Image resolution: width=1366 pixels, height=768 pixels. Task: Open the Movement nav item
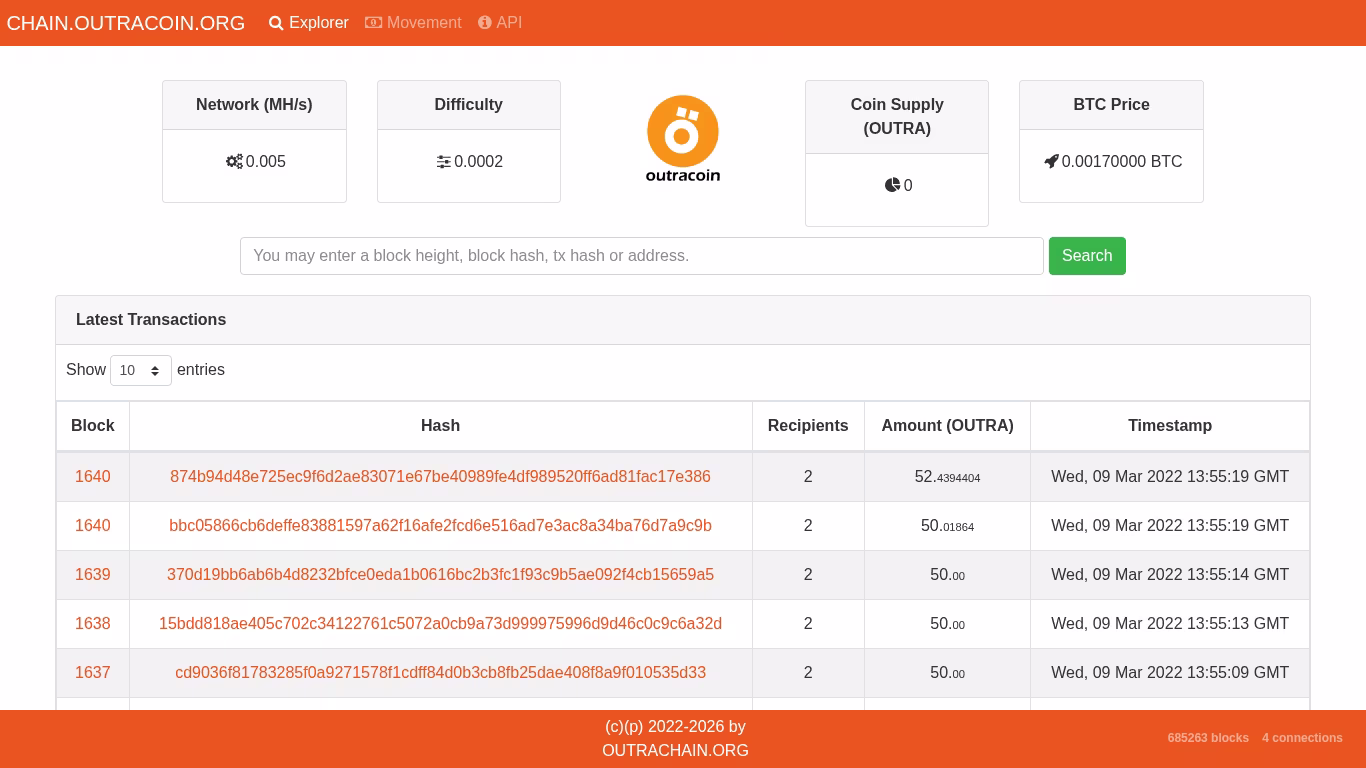pyautogui.click(x=413, y=23)
